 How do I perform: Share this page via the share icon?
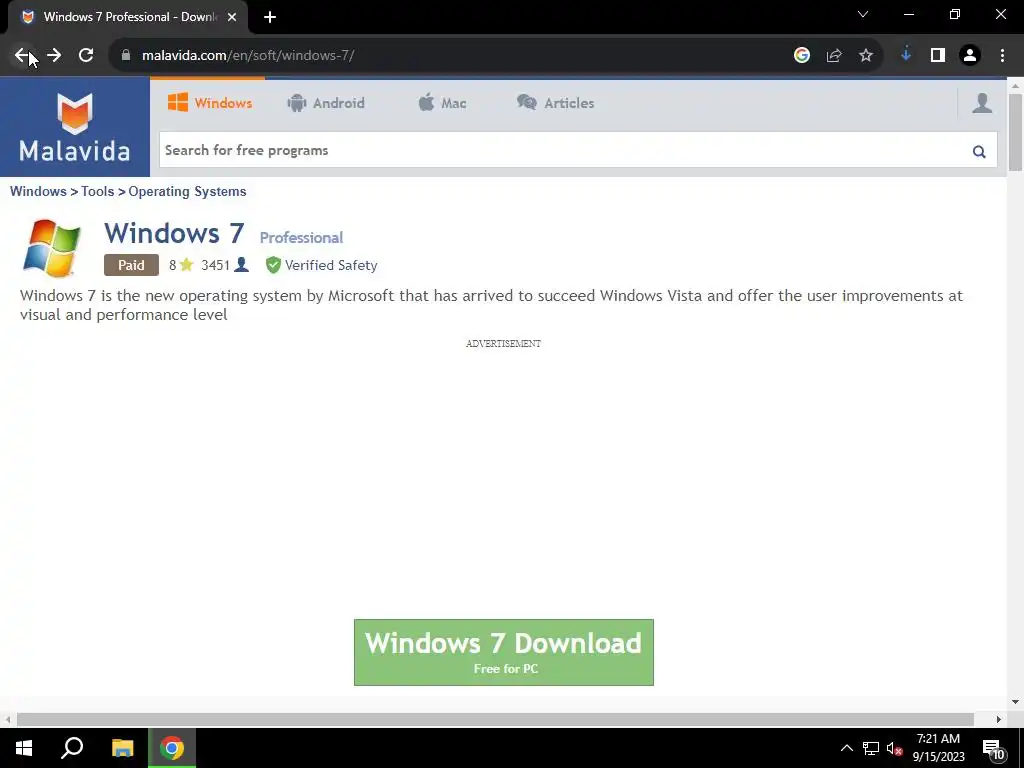coord(834,56)
